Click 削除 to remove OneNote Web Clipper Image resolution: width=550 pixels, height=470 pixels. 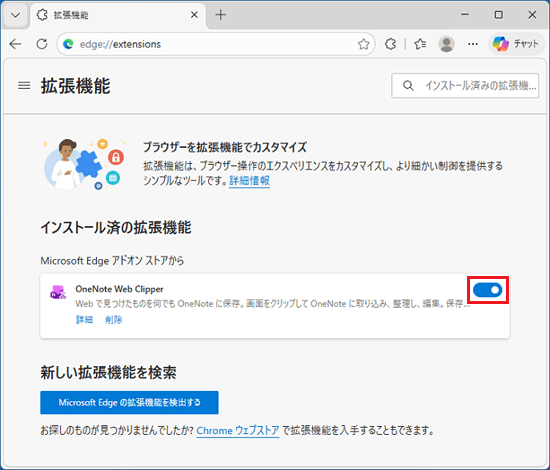click(x=114, y=320)
